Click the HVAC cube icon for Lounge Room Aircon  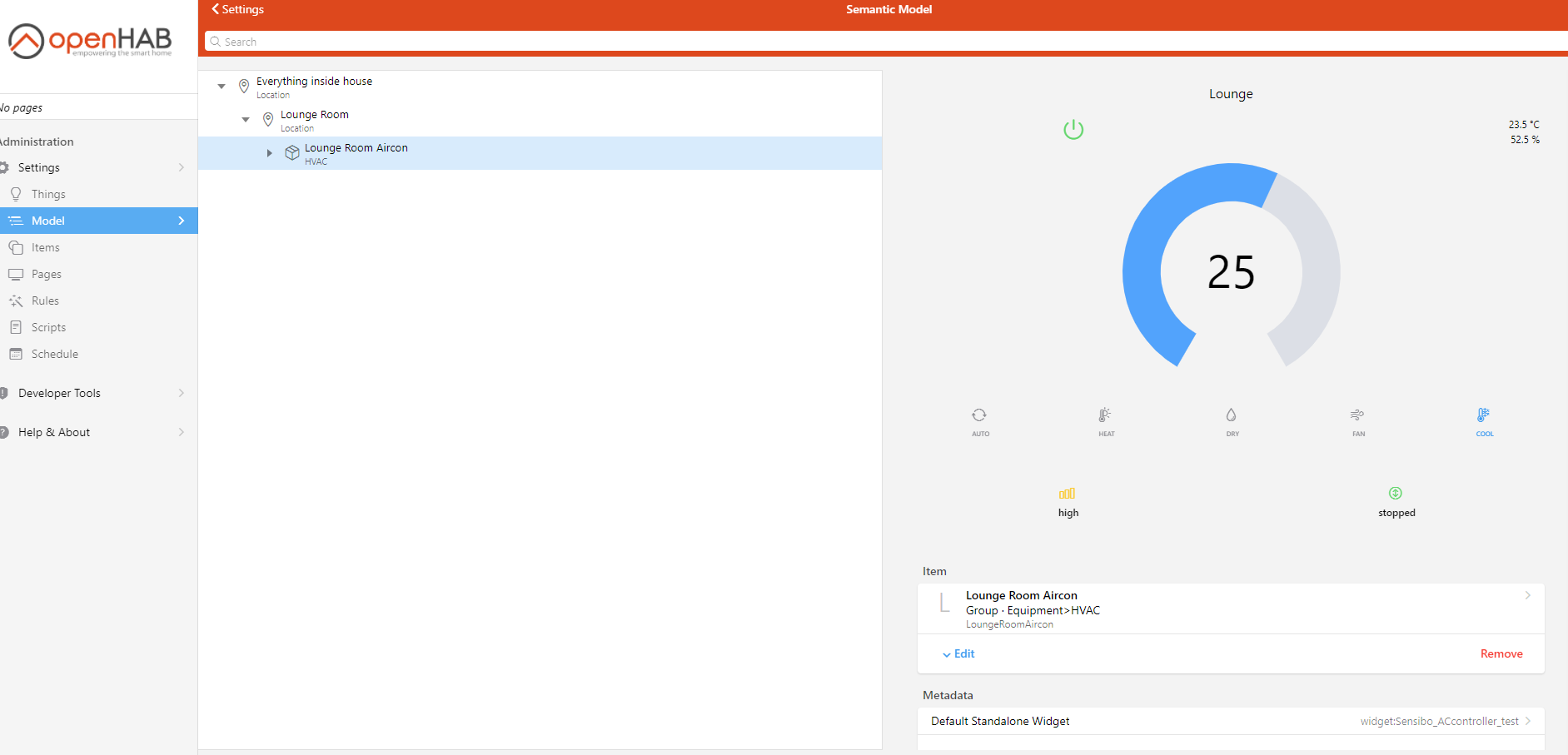coord(292,152)
